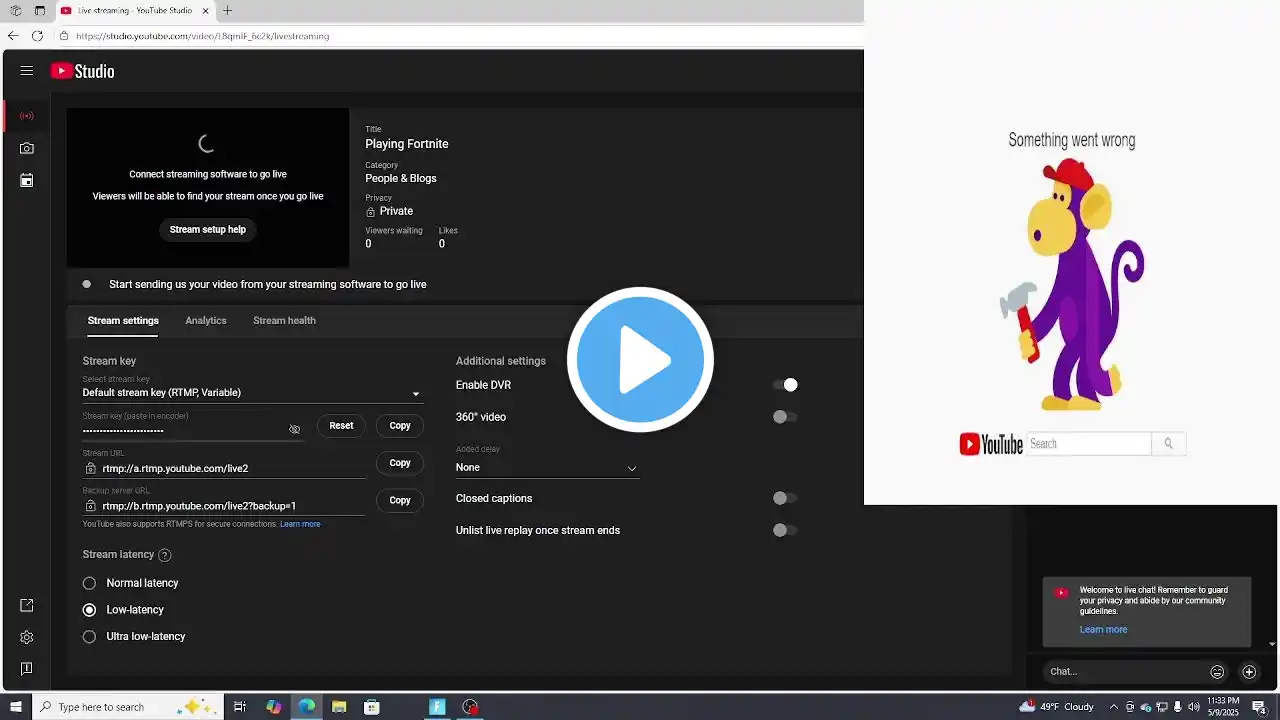Close the Live streaming browser tab
Image resolution: width=1280 pixels, height=720 pixels.
click(x=203, y=11)
